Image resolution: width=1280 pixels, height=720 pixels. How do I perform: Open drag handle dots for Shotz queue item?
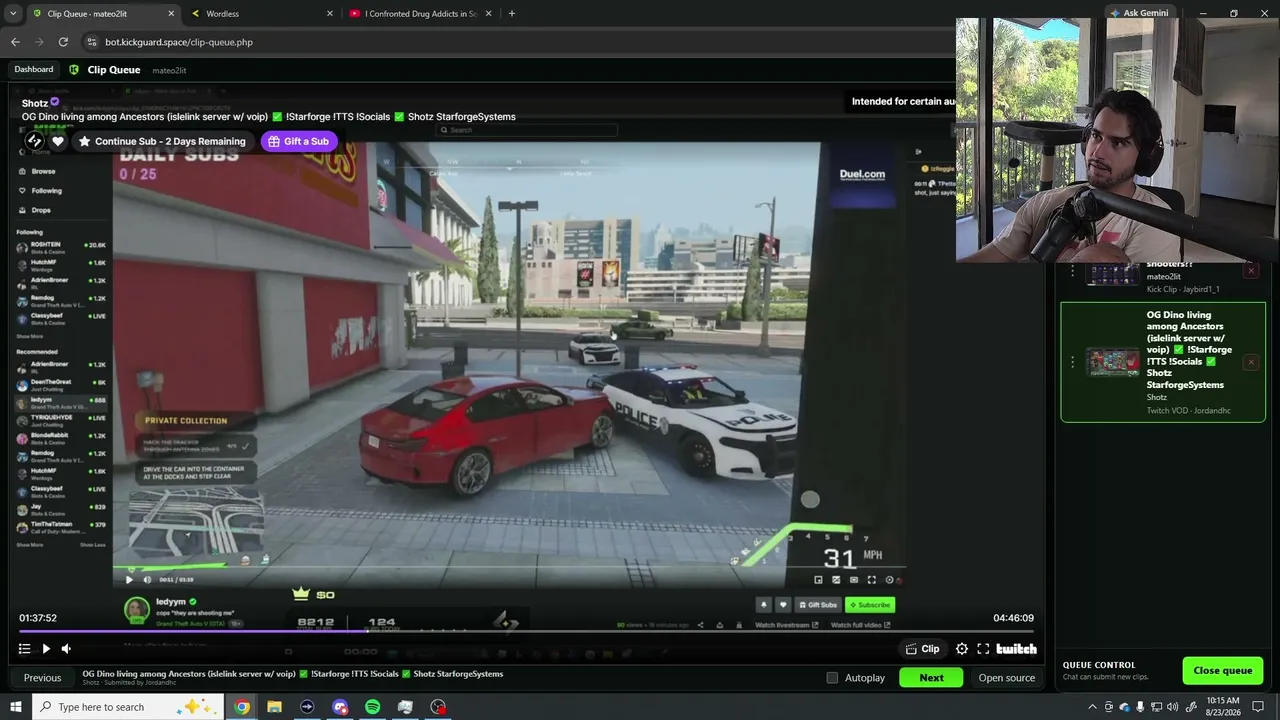coord(1072,362)
